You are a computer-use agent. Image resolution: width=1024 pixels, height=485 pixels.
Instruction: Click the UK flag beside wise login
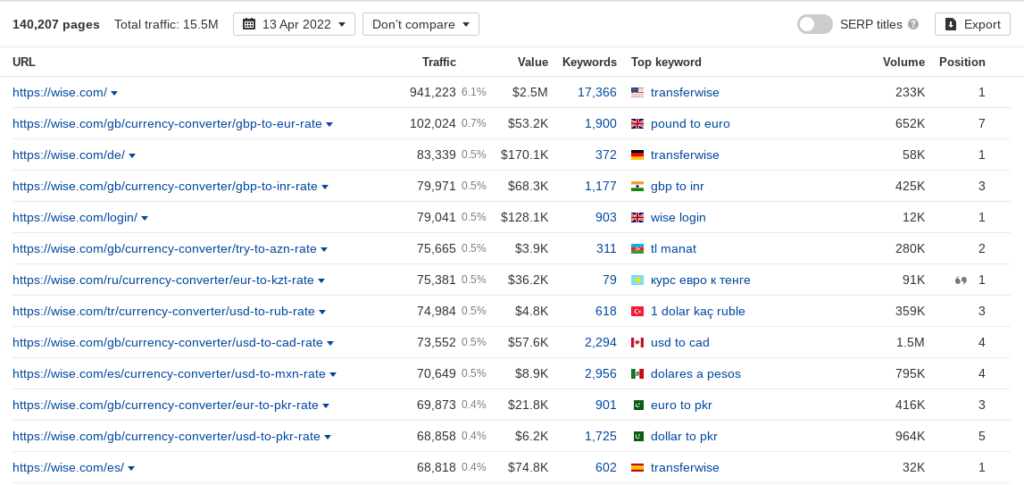tap(637, 218)
